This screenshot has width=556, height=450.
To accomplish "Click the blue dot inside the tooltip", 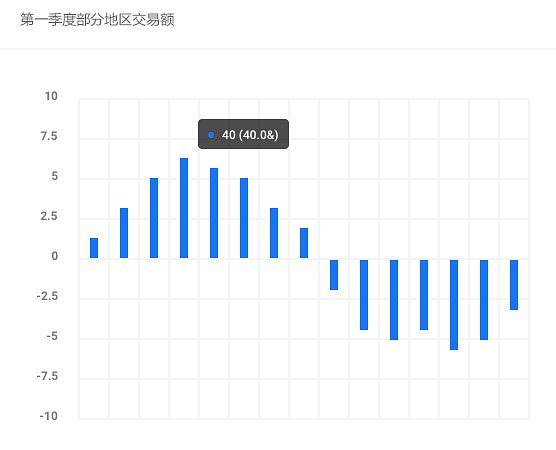I will point(211,135).
